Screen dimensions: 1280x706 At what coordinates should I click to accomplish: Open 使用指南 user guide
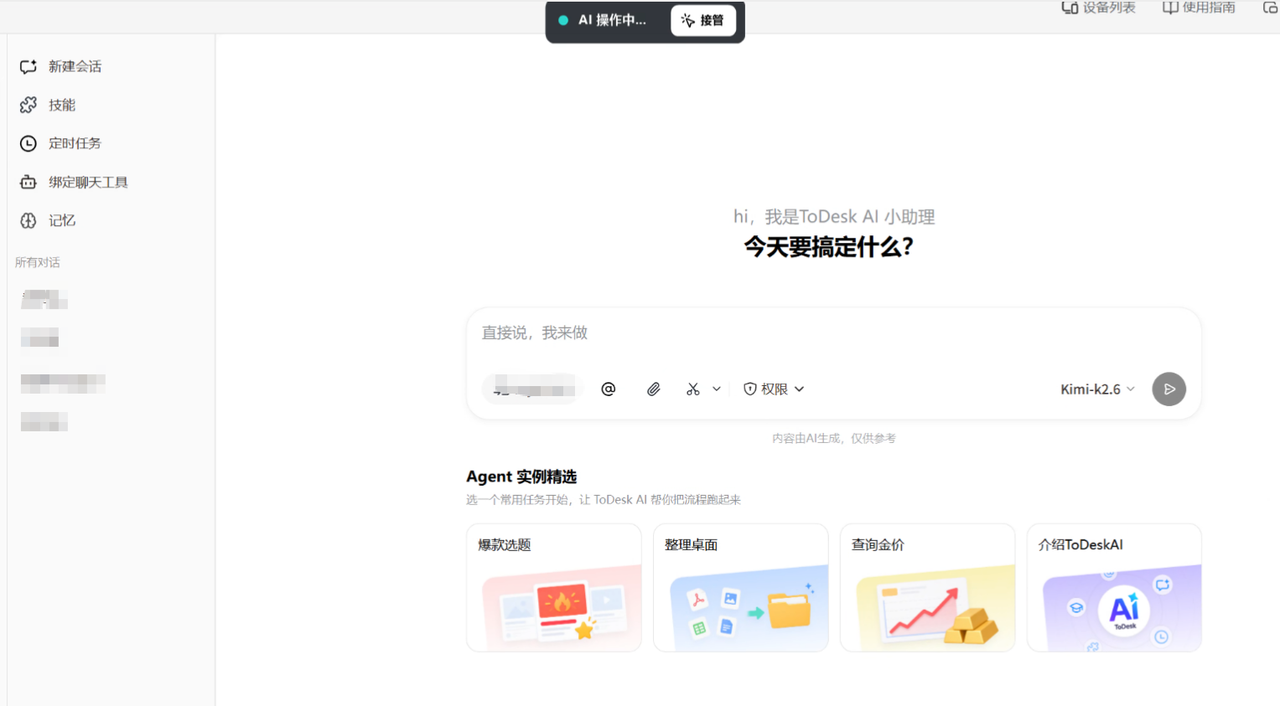point(1199,8)
